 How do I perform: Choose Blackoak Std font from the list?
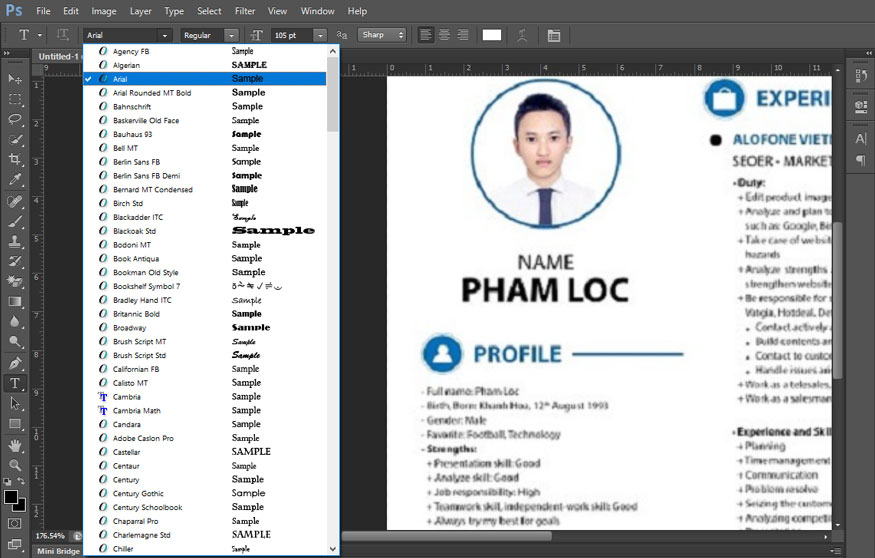205,230
